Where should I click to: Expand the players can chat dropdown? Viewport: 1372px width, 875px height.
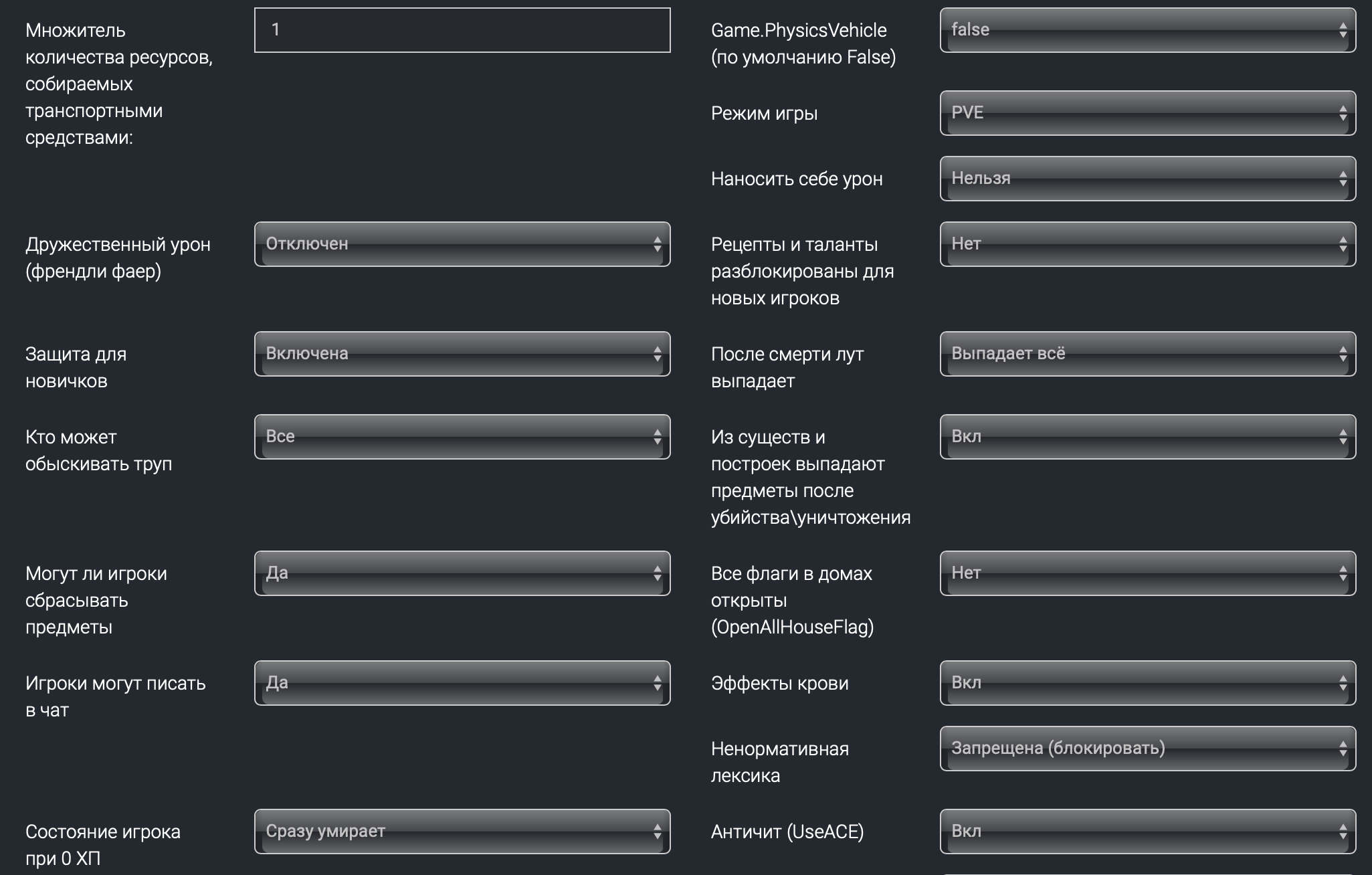(x=462, y=683)
